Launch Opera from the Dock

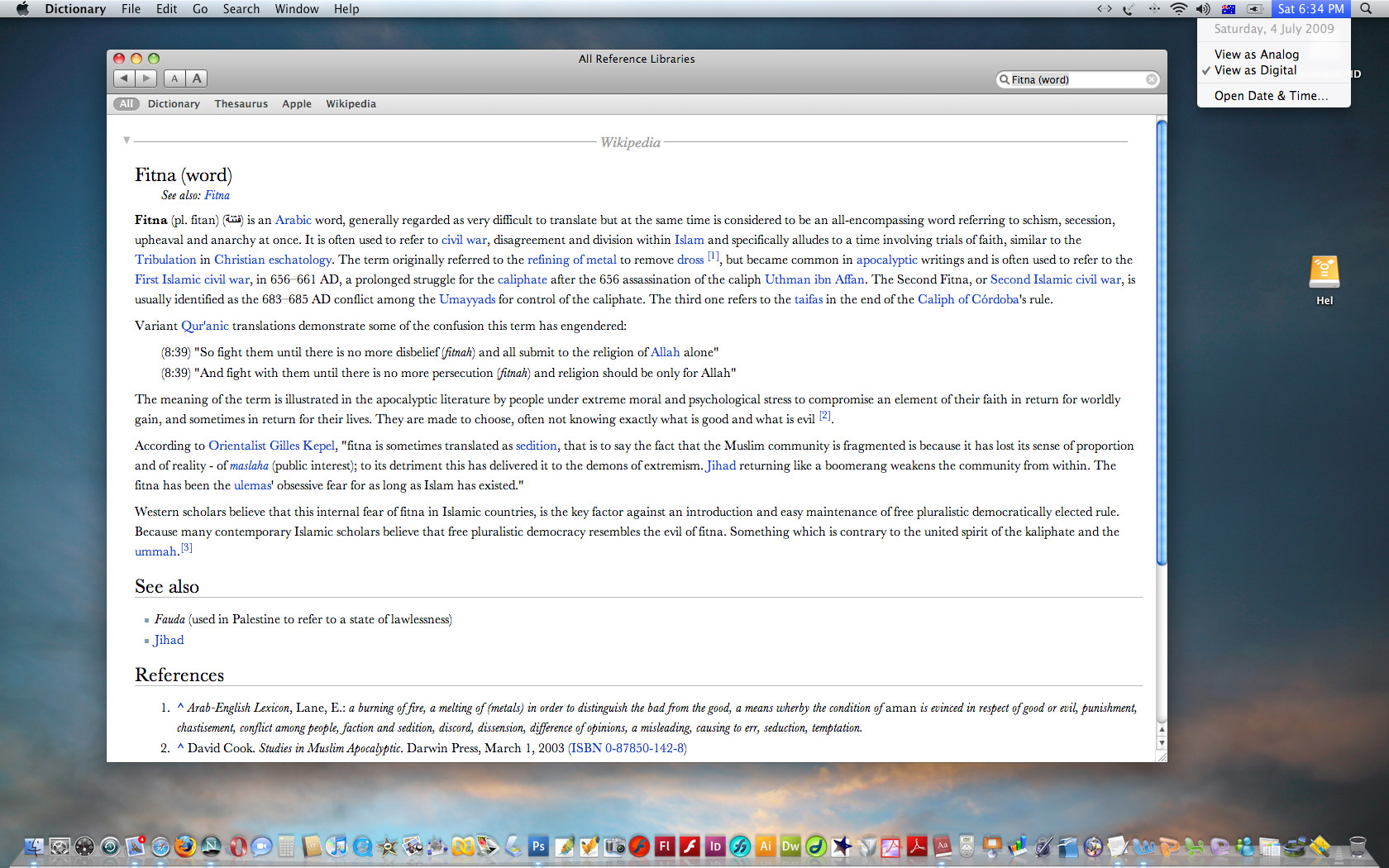(237, 847)
